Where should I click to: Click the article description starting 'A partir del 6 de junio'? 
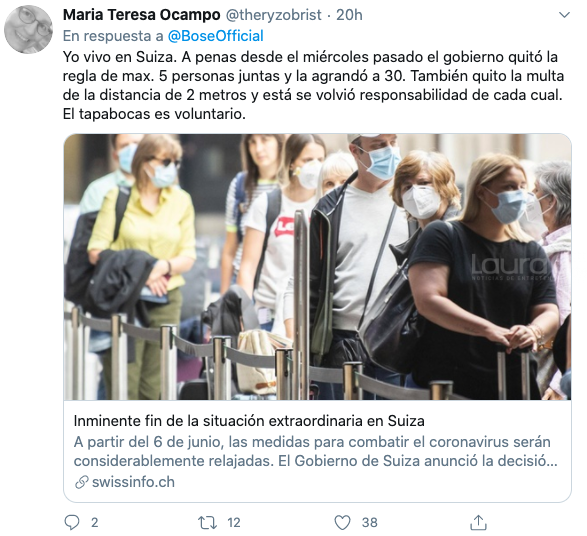316,451
